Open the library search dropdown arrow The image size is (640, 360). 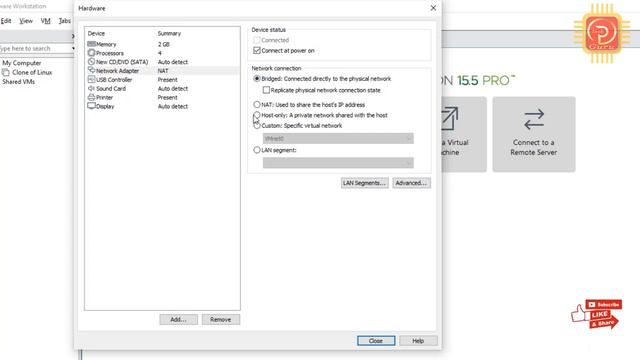(x=73, y=49)
